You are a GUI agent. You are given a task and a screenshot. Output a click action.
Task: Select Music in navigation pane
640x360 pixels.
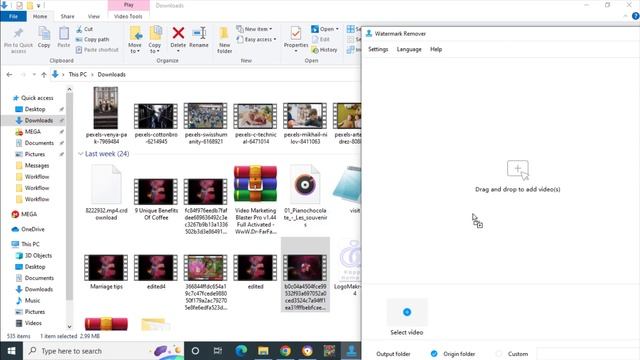pos(32,300)
